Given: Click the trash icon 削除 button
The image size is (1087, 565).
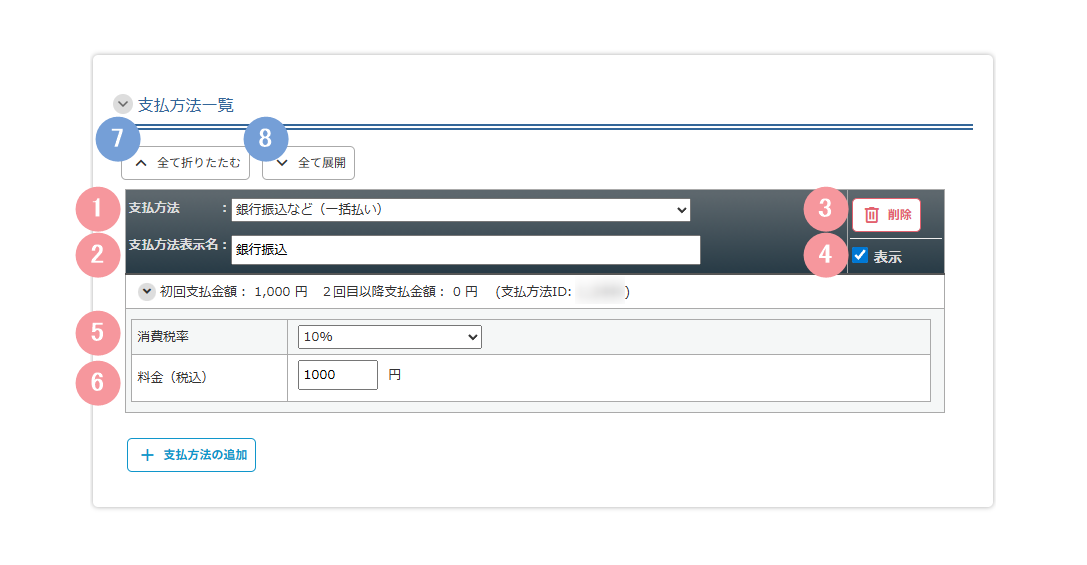Looking at the screenshot, I should click(x=886, y=215).
